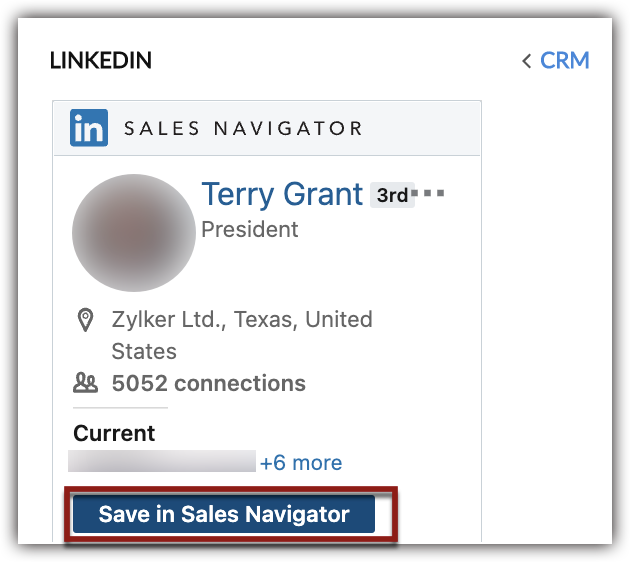
Task: Click the 3rd degree connection badge
Action: (392, 195)
